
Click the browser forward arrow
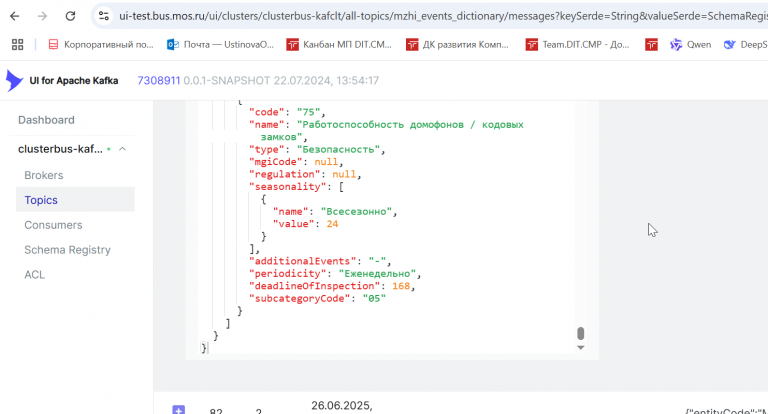pos(42,16)
